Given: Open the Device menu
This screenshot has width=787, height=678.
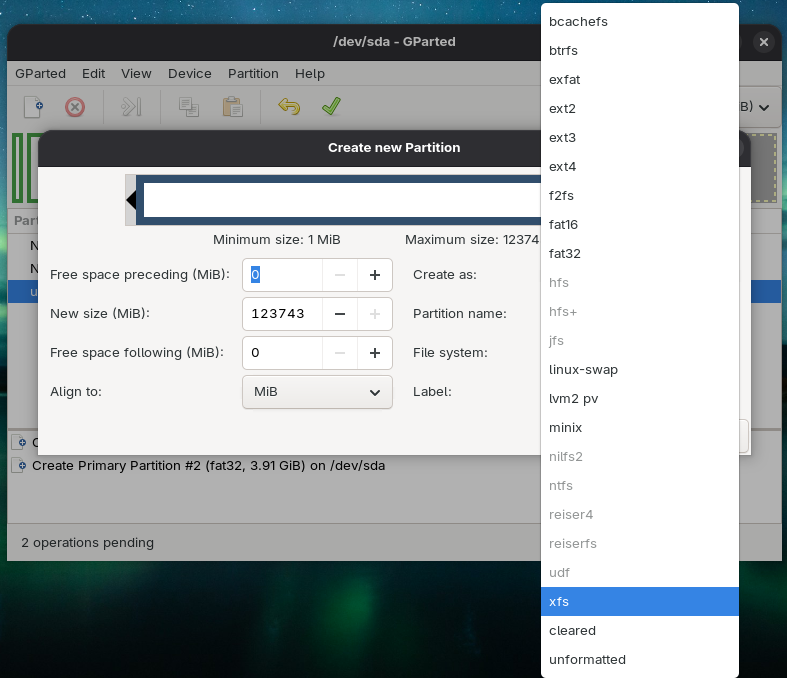Looking at the screenshot, I should tap(189, 73).
